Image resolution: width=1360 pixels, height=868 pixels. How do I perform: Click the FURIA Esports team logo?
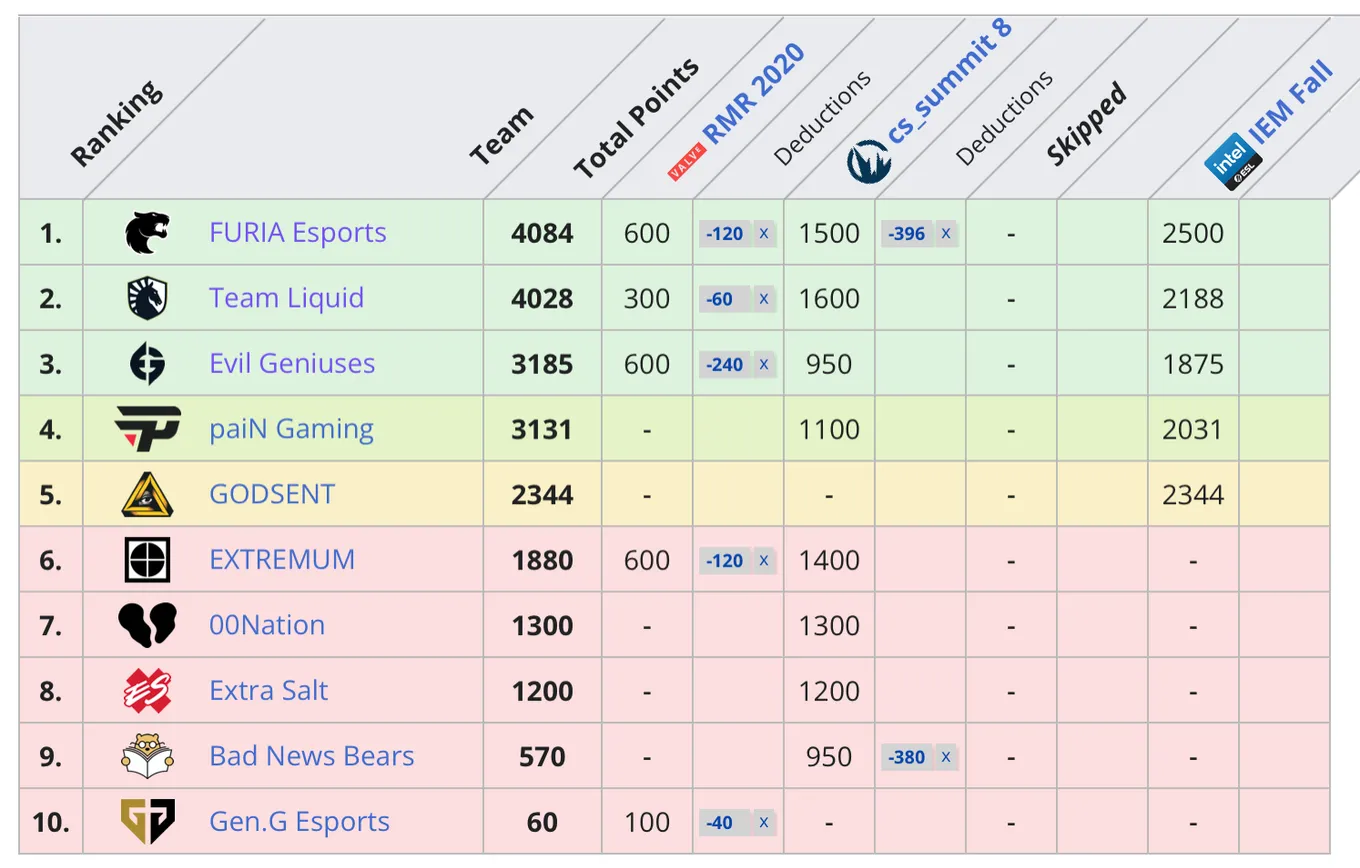pyautogui.click(x=147, y=233)
